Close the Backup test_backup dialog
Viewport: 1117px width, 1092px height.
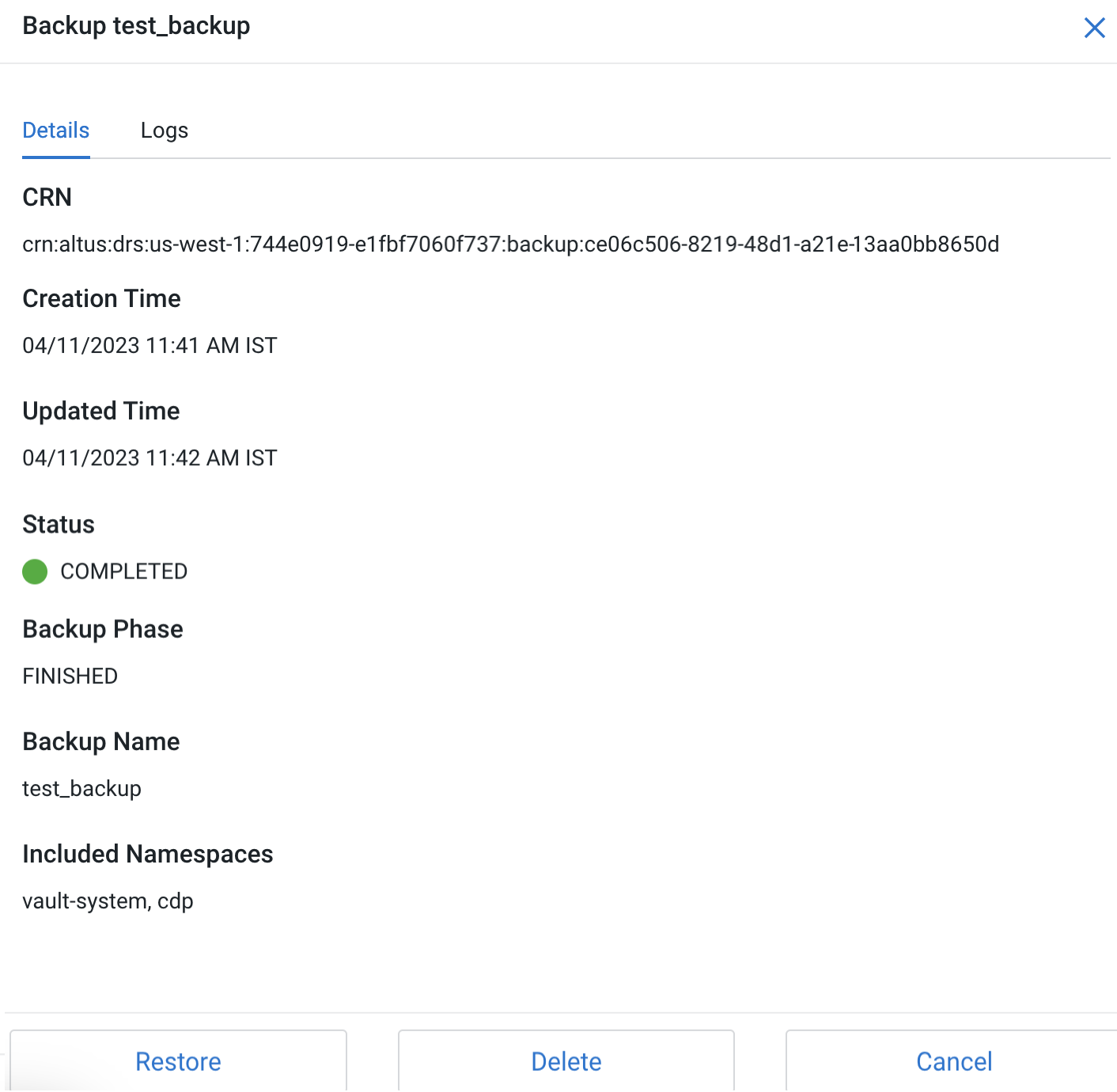pyautogui.click(x=1095, y=28)
